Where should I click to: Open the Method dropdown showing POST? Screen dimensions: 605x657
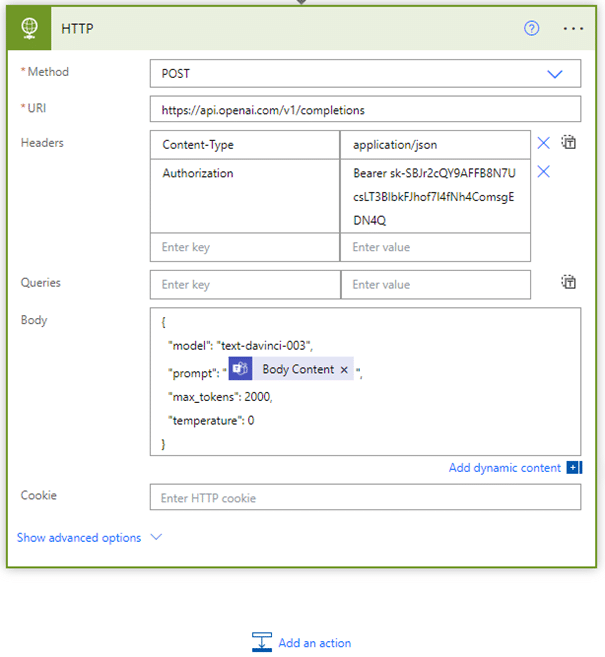click(365, 74)
